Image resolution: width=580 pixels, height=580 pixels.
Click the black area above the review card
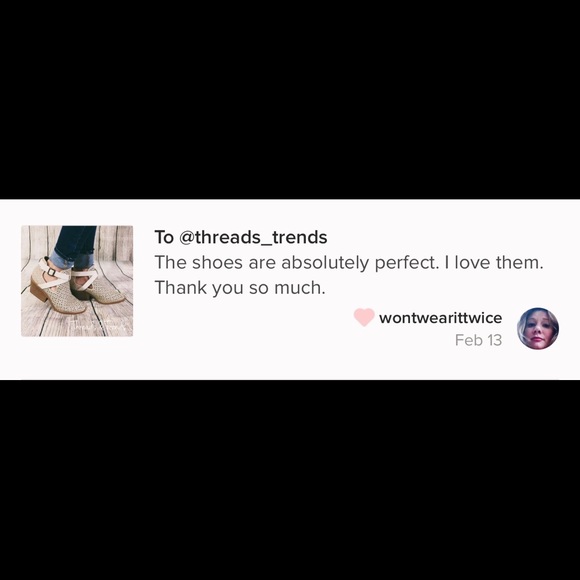[290, 100]
